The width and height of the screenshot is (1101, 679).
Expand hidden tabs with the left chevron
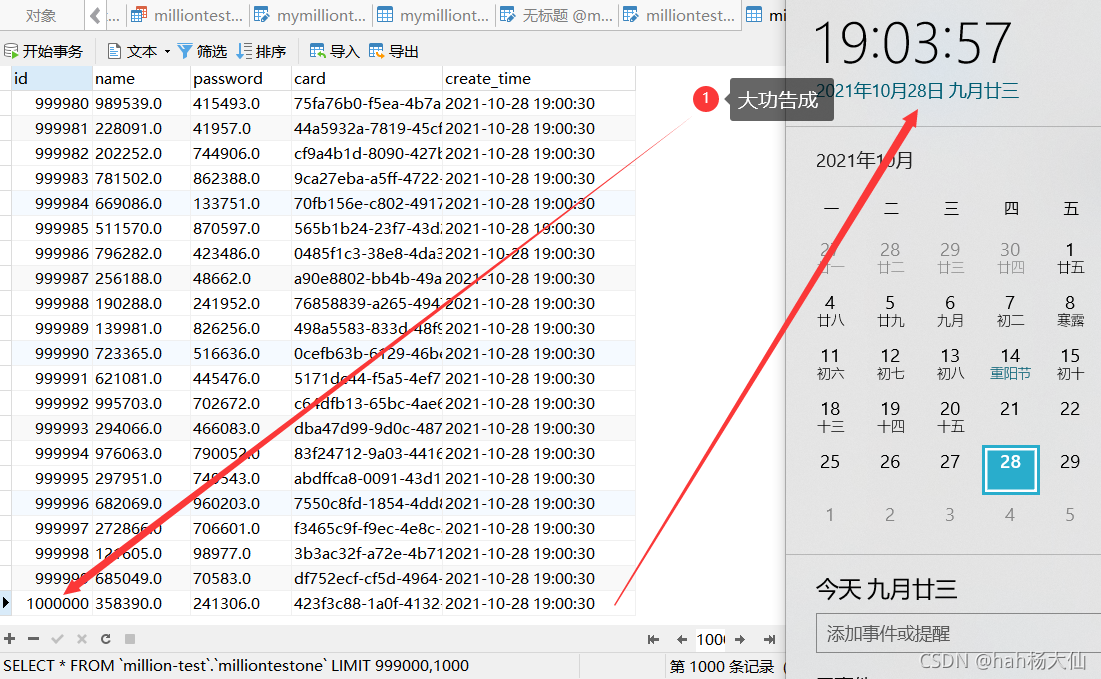[x=97, y=15]
